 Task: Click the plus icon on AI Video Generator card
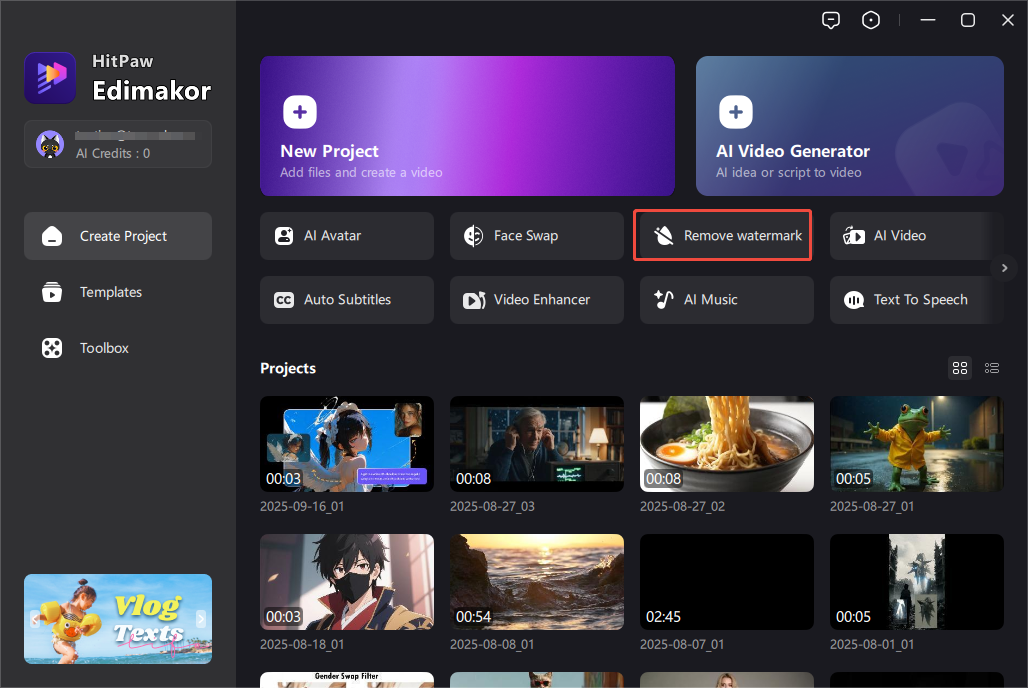pos(736,112)
